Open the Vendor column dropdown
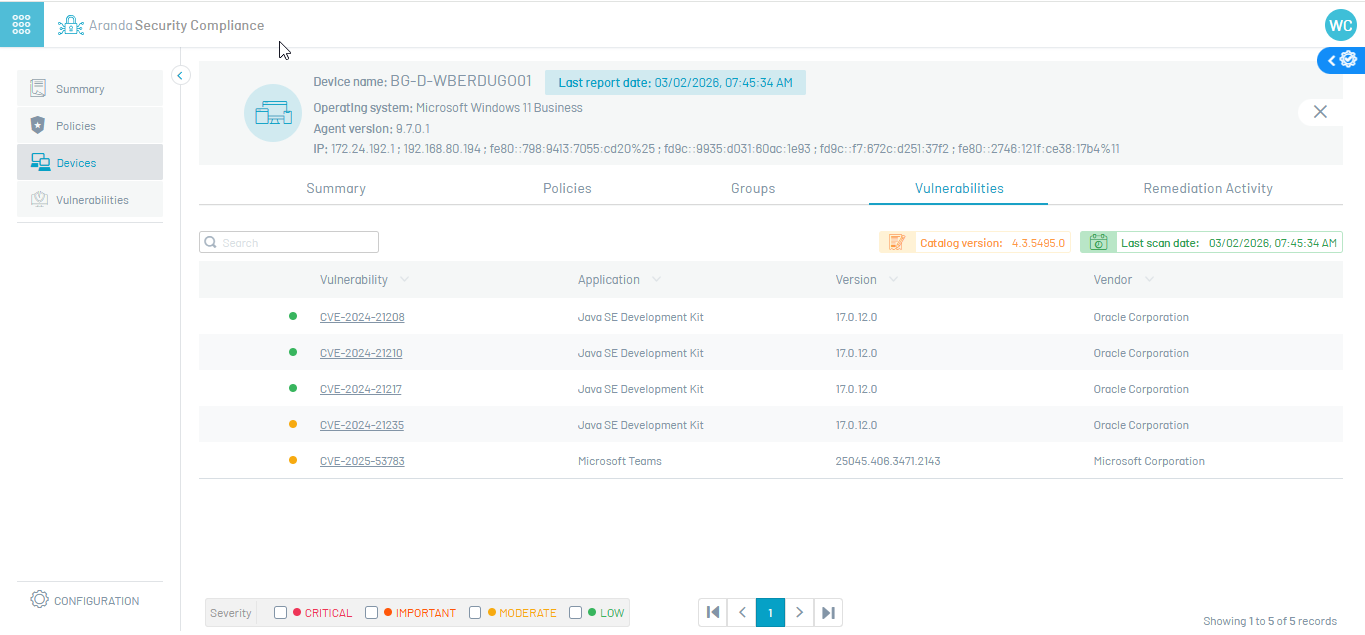Viewport: 1365px width, 635px height. coord(1150,280)
